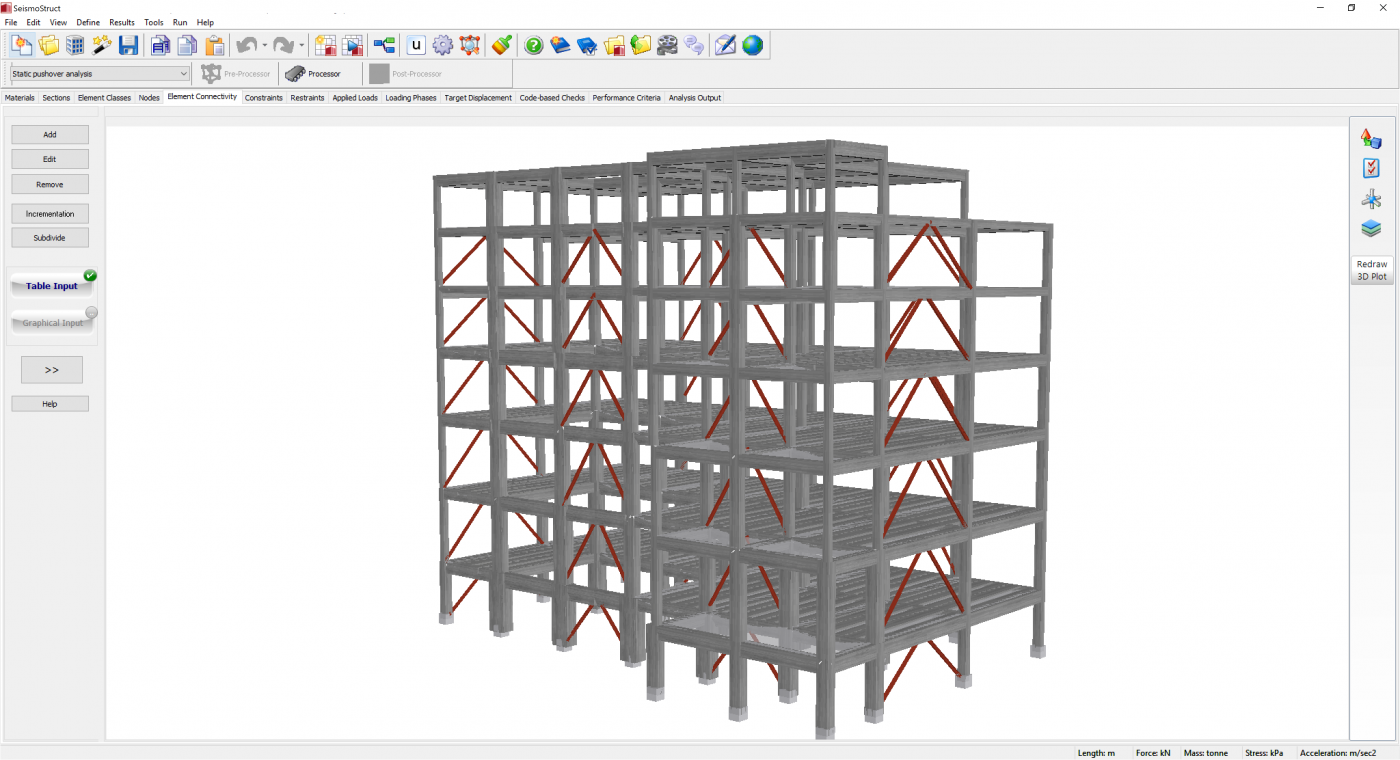Screen dimensions: 1400x760
Task: Click the Save project floppy disk icon
Action: tap(128, 45)
